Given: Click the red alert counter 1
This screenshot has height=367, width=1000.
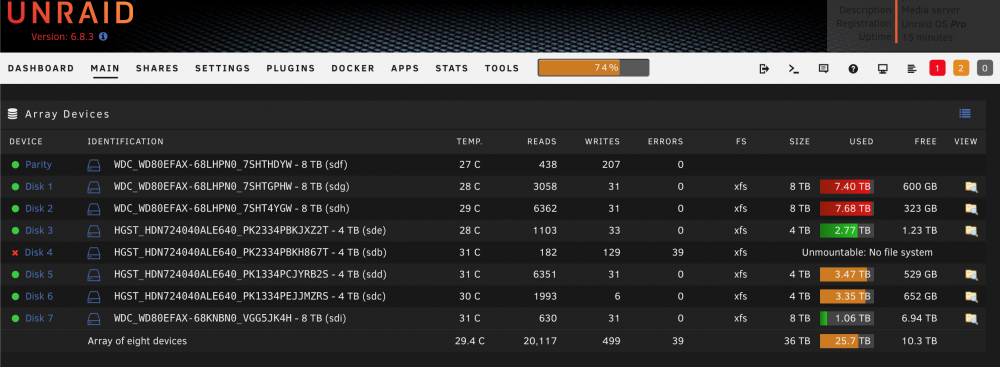Looking at the screenshot, I should point(937,68).
